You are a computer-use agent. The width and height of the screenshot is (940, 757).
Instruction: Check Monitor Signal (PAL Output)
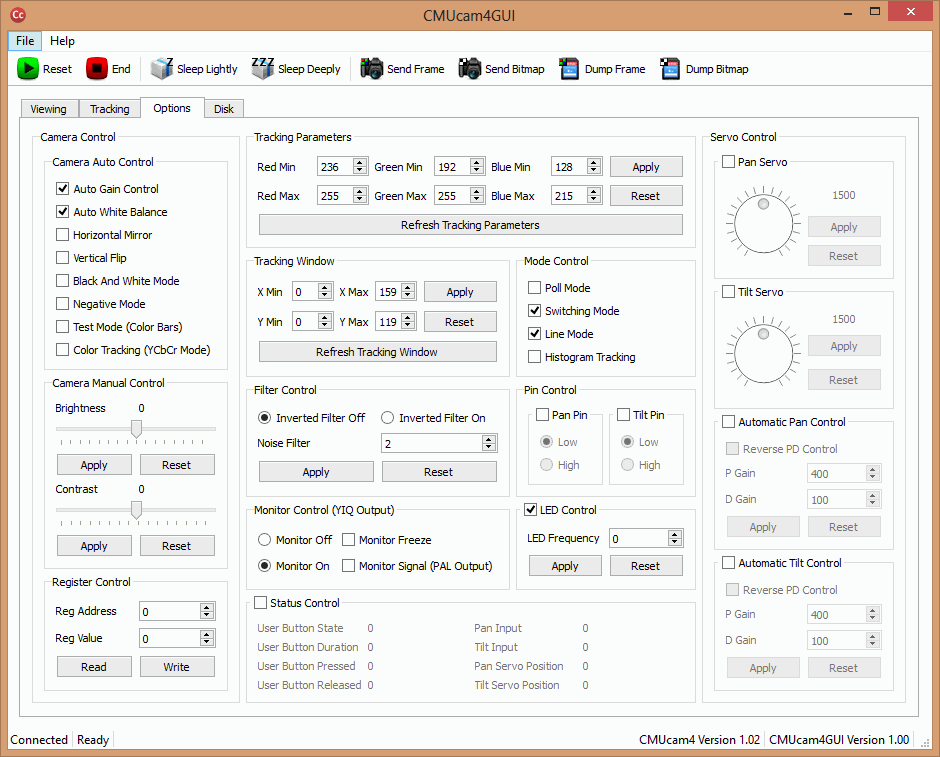(348, 565)
